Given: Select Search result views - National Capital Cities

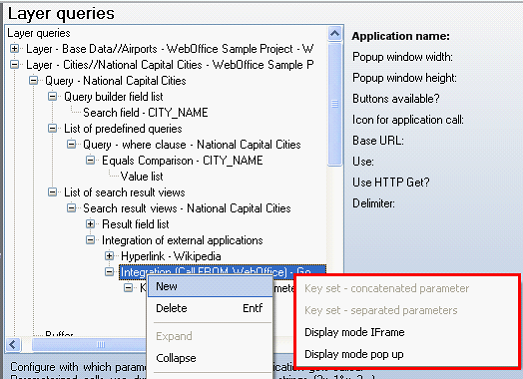Looking at the screenshot, I should pyautogui.click(x=187, y=209).
